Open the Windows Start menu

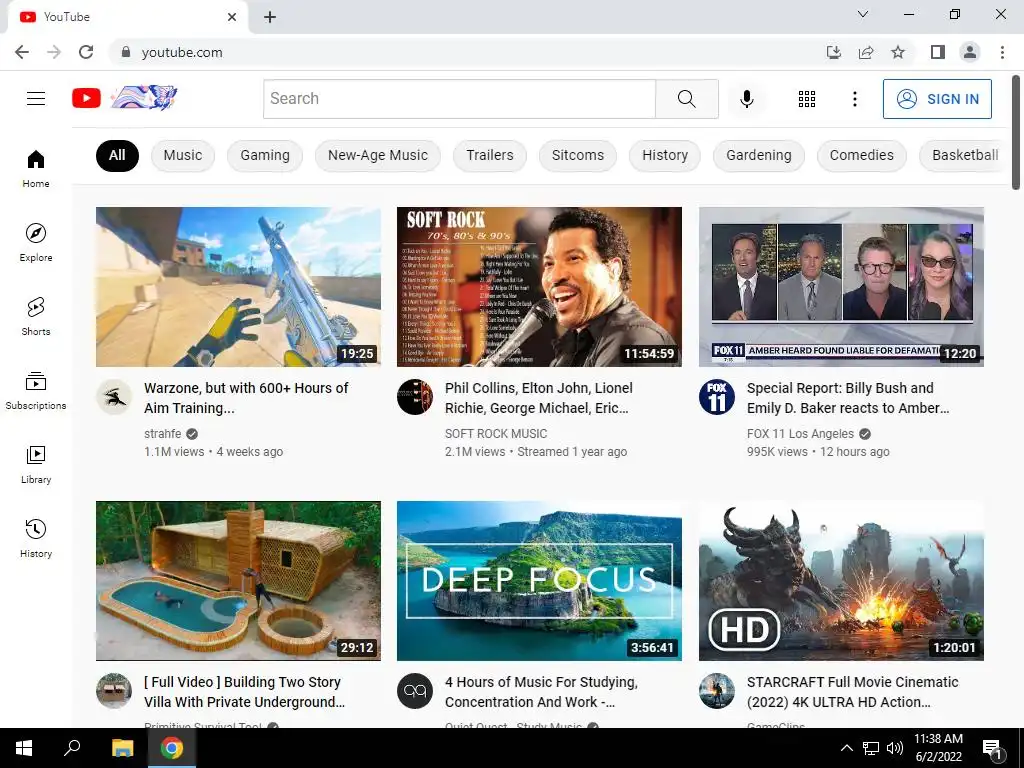click(24, 748)
